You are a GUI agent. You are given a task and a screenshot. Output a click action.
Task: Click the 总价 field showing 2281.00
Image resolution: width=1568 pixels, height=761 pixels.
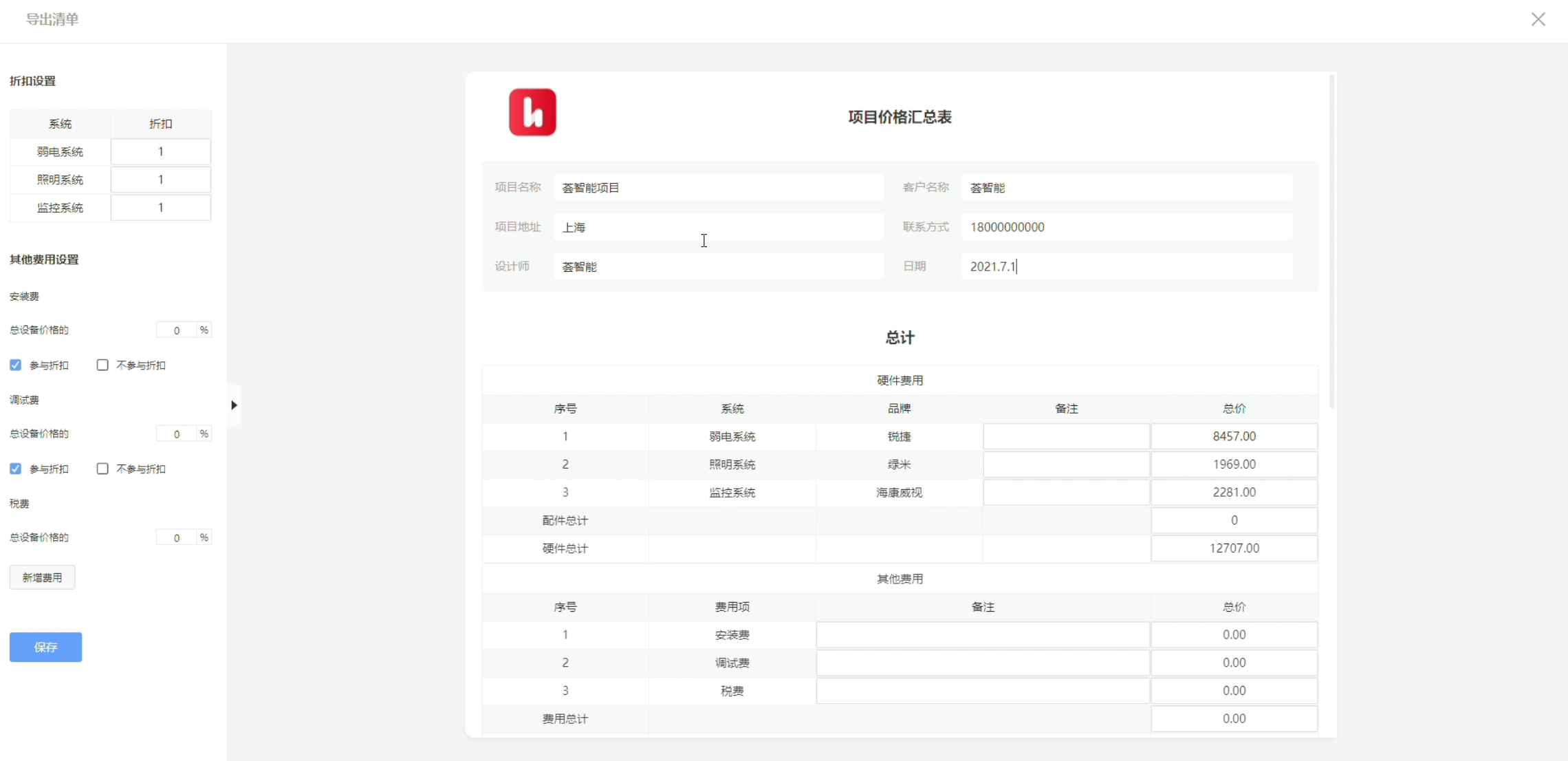pyautogui.click(x=1234, y=493)
